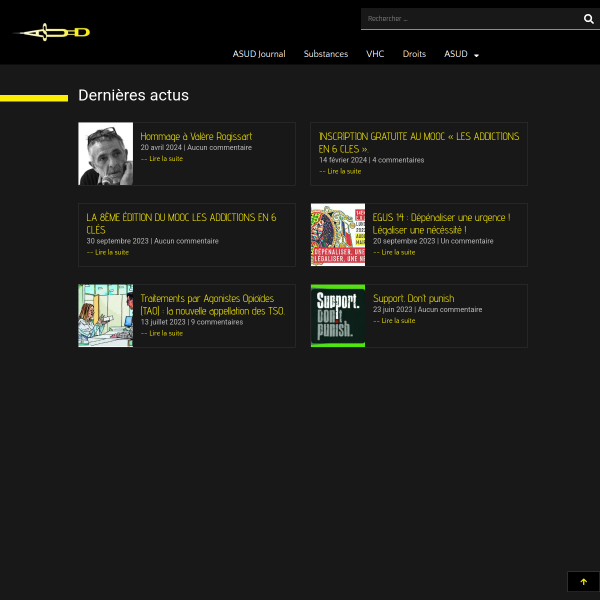This screenshot has height=600, width=600.
Task: Click the 30 septembre 2023 date
Action: (117, 241)
